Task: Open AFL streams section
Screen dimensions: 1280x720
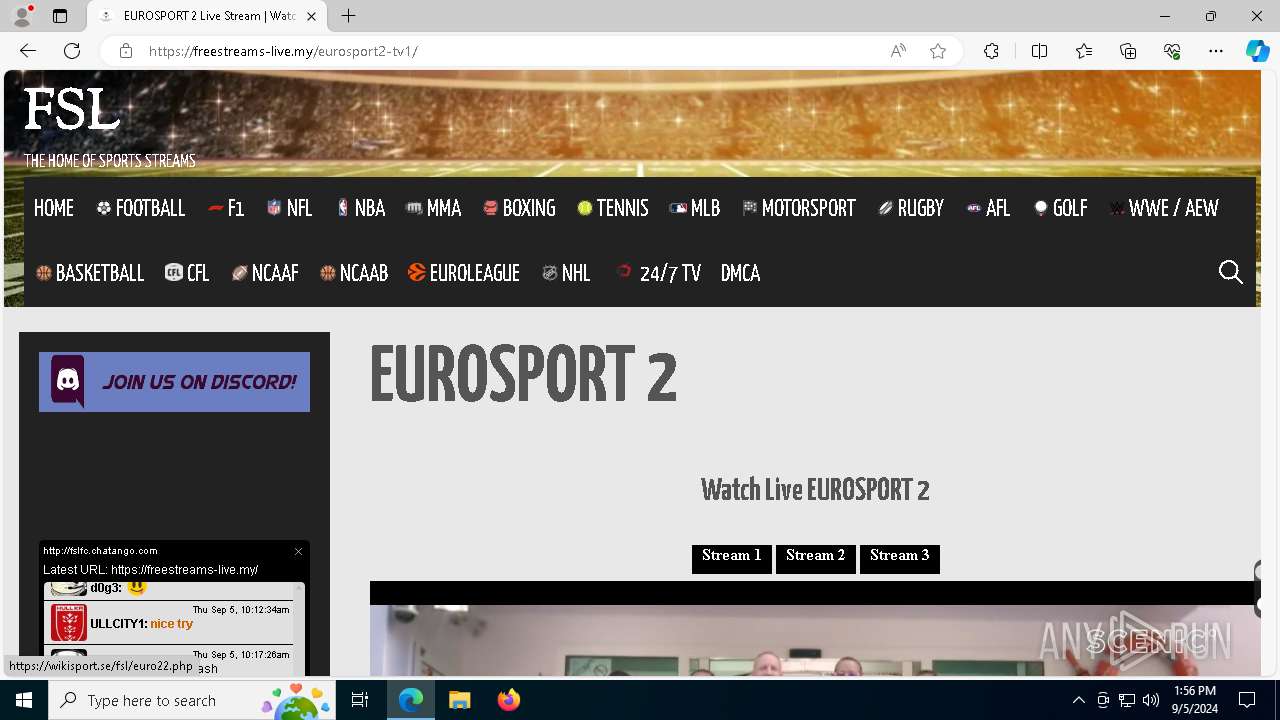Action: click(x=988, y=208)
